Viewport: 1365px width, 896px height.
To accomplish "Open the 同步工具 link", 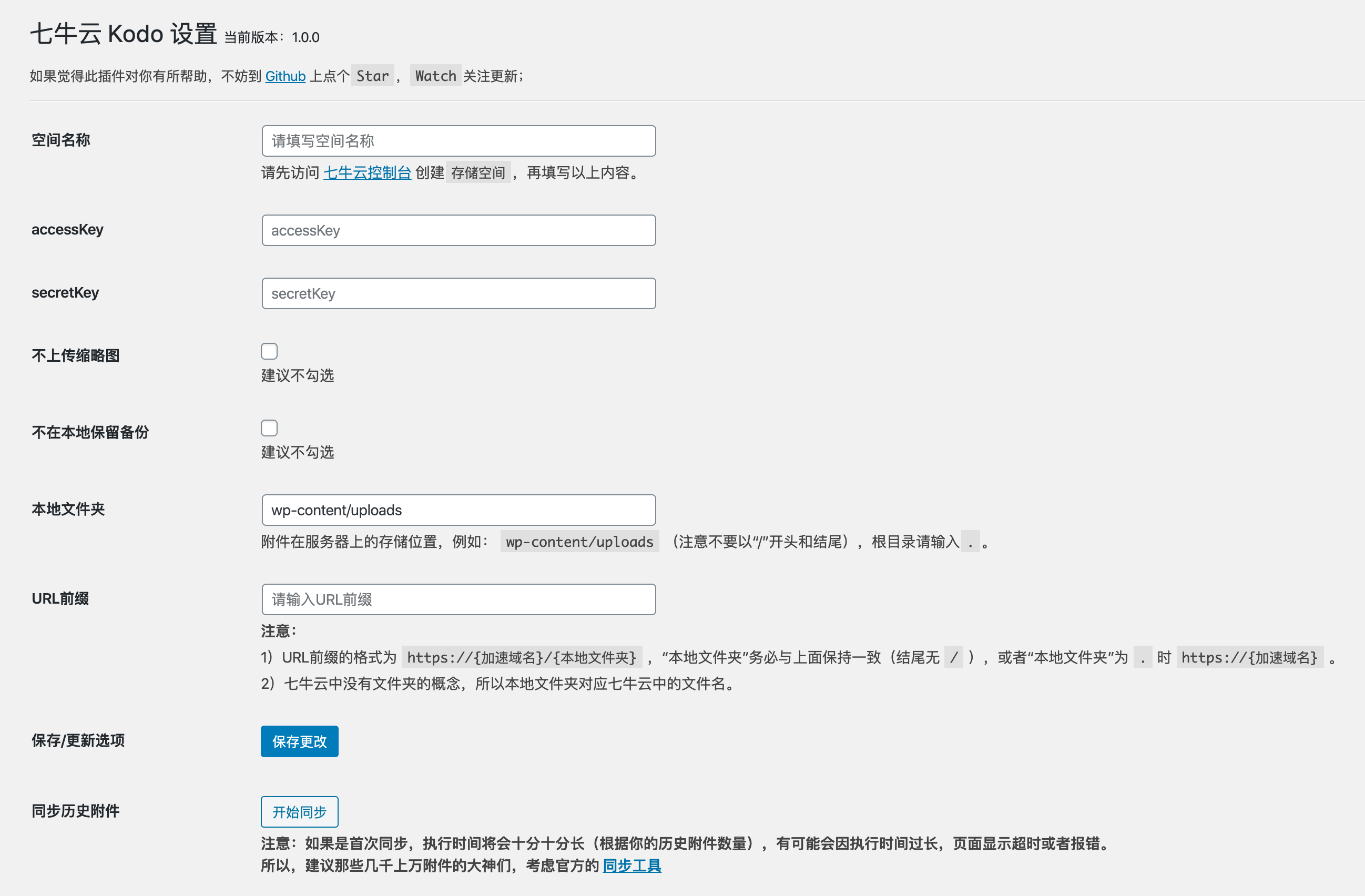I will click(x=631, y=864).
